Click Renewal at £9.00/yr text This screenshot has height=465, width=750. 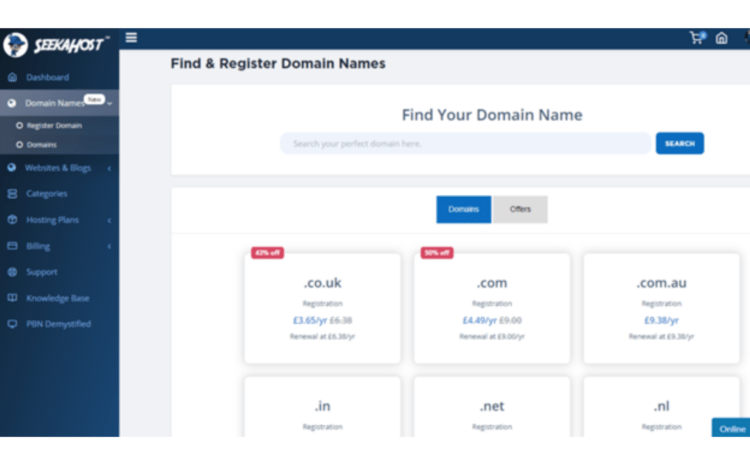[x=492, y=336]
